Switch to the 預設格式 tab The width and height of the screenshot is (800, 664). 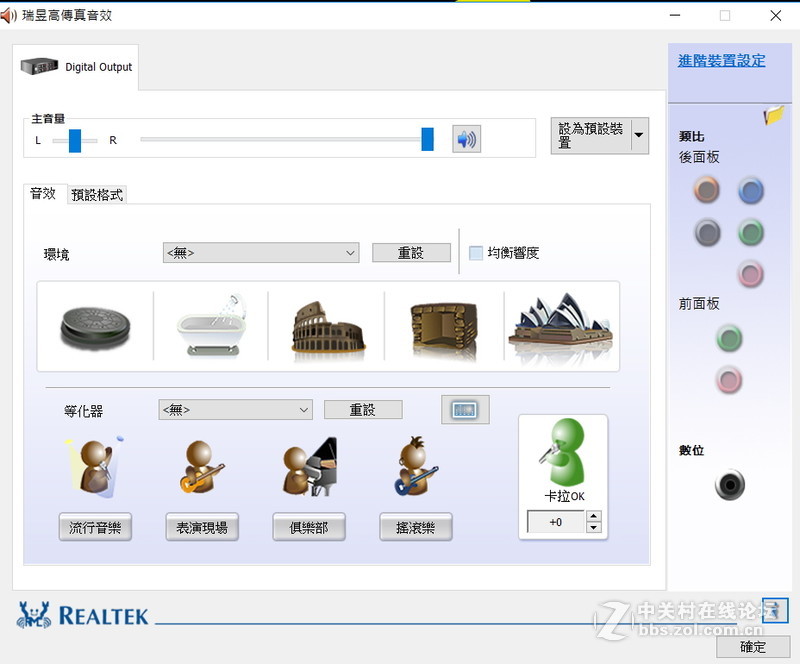(97, 195)
